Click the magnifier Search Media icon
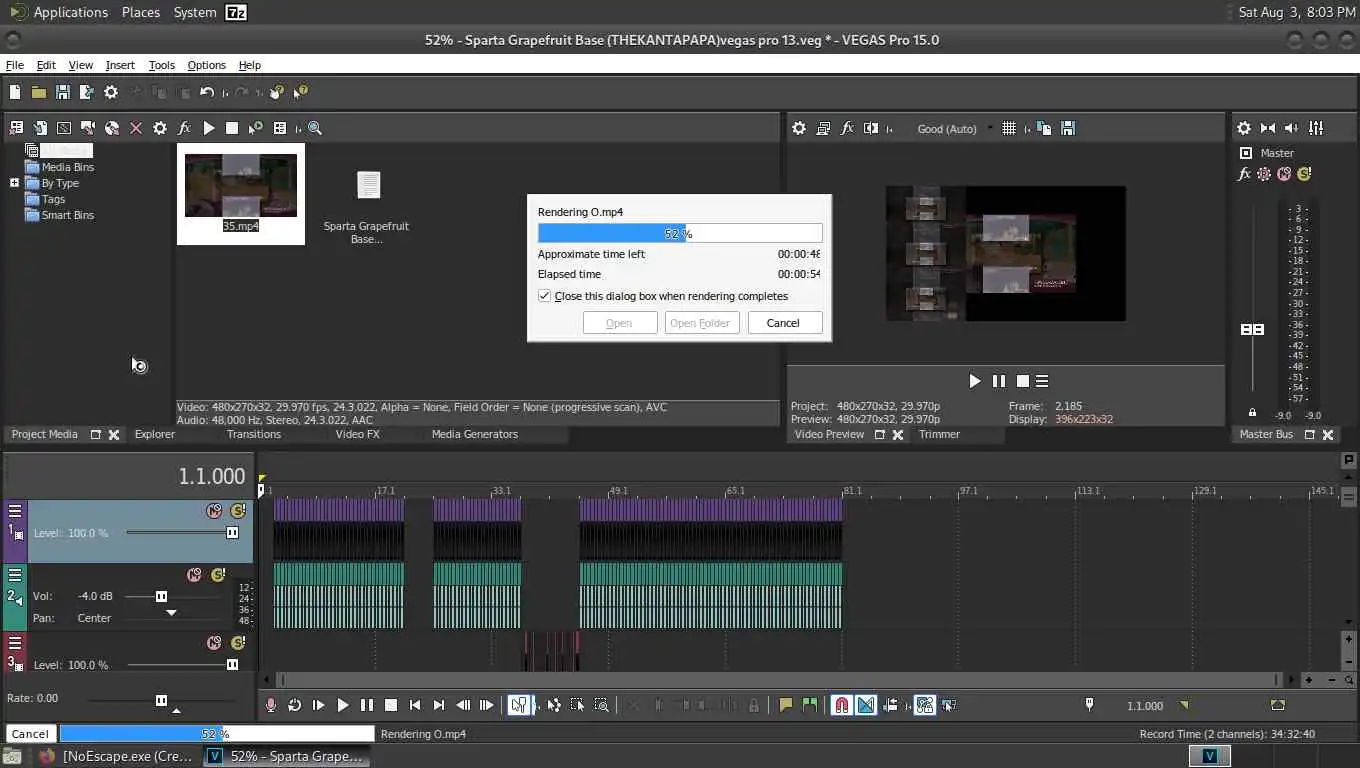1360x768 pixels. [314, 128]
